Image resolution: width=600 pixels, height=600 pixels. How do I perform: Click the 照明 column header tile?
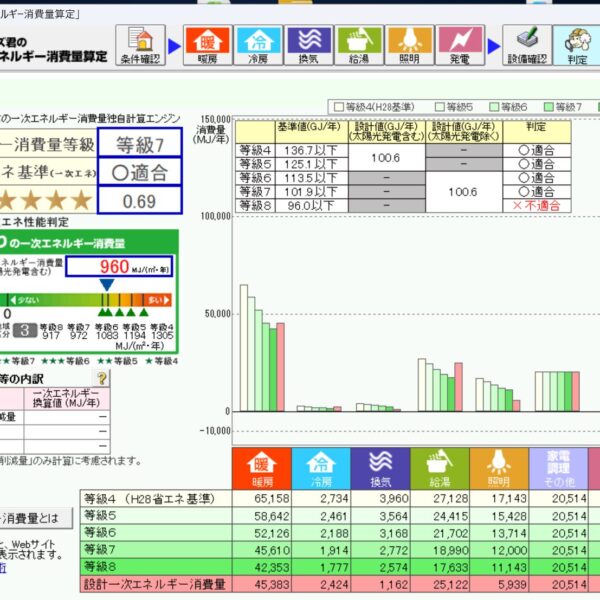pos(499,468)
